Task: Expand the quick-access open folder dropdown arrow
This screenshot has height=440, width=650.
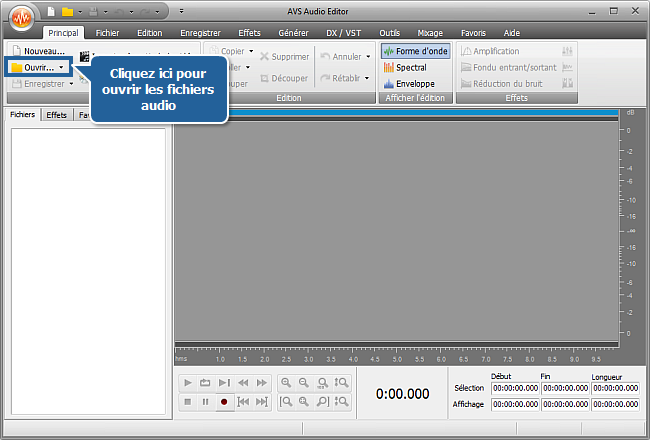Action: [80, 12]
